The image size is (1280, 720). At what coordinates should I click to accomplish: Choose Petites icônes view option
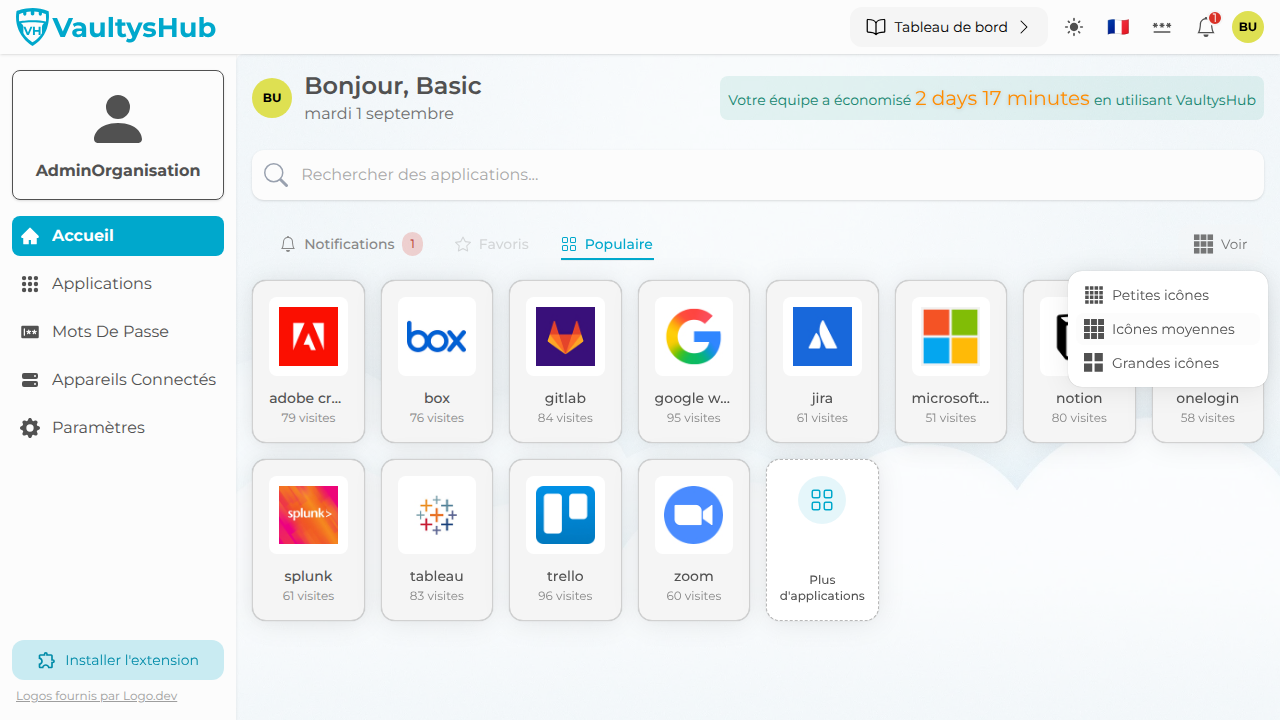1168,295
